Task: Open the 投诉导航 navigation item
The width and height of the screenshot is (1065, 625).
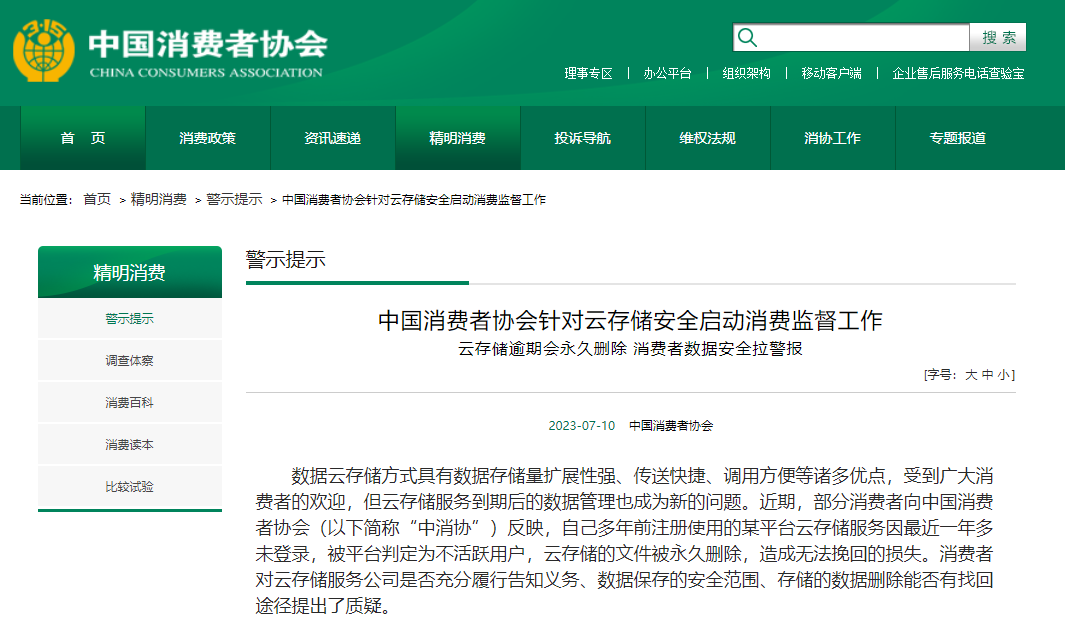Action: pos(583,138)
